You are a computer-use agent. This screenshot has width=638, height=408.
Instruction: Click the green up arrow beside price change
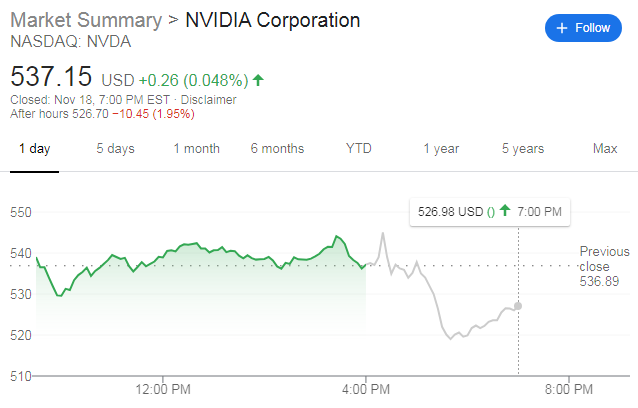[x=258, y=79]
